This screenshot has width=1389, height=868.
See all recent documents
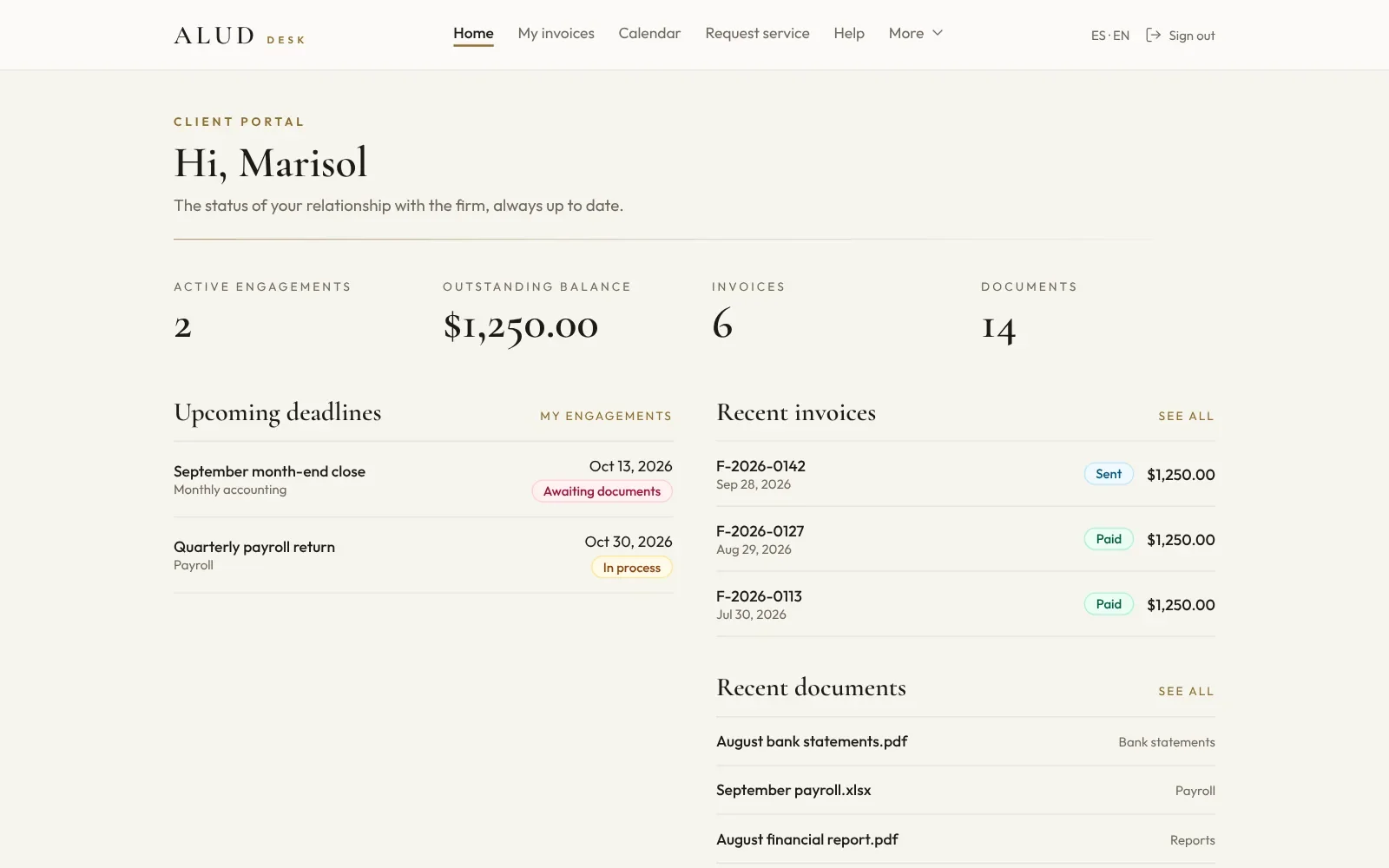click(x=1186, y=691)
